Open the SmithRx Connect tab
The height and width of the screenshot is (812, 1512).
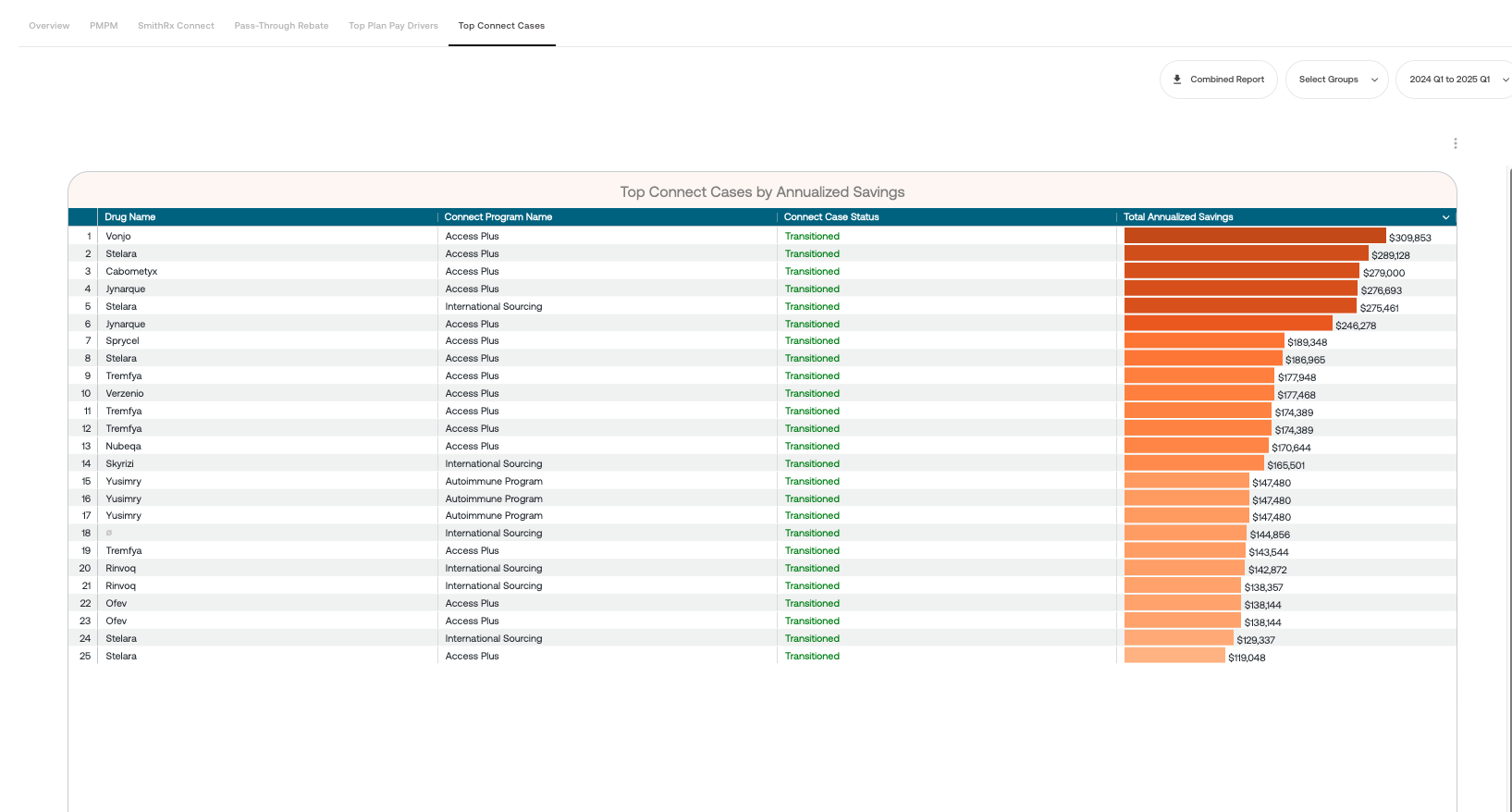point(176,26)
